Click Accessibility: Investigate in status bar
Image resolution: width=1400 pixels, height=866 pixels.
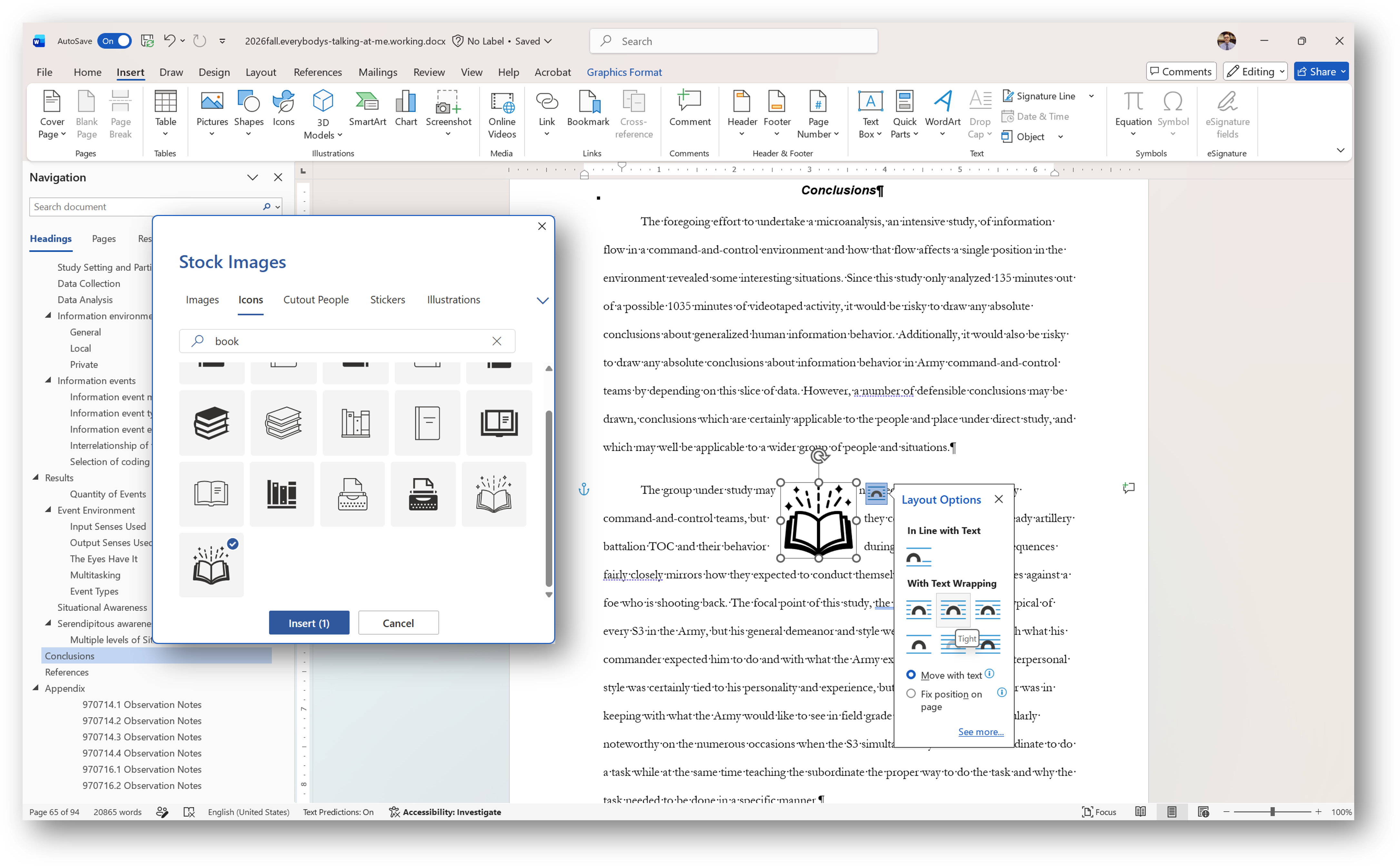pyautogui.click(x=445, y=812)
